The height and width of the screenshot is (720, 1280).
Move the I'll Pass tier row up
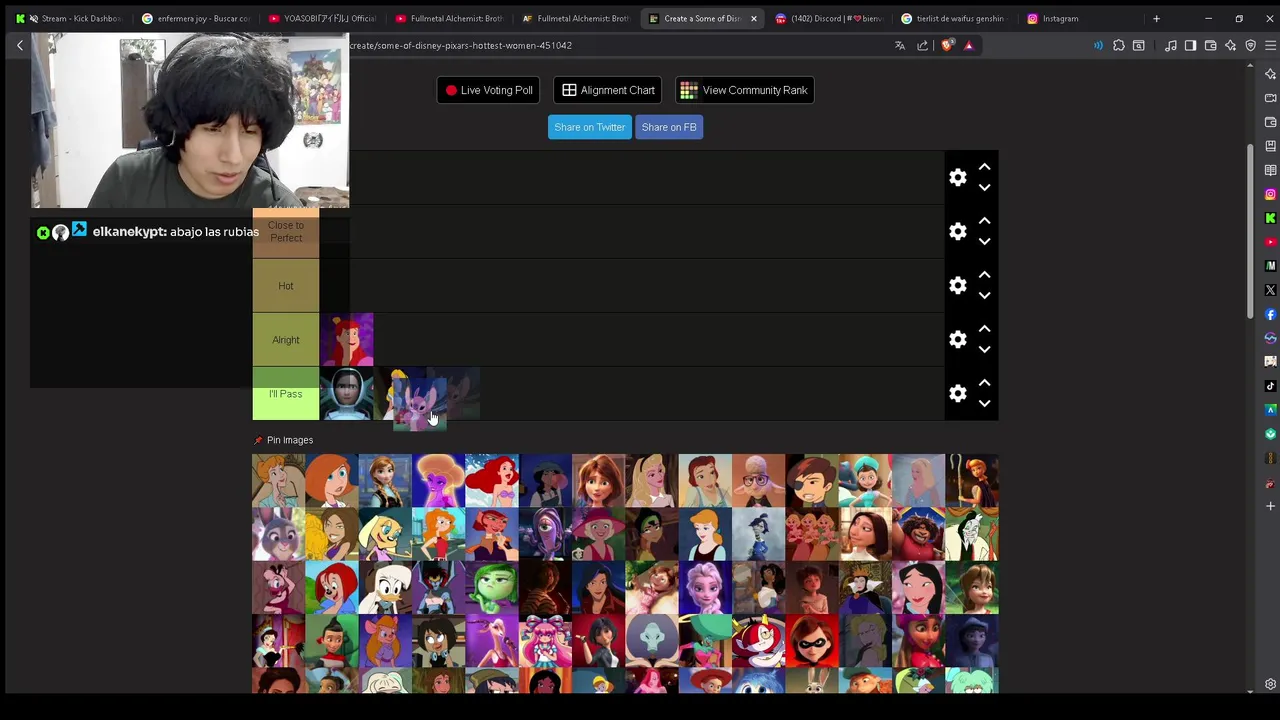click(x=984, y=383)
